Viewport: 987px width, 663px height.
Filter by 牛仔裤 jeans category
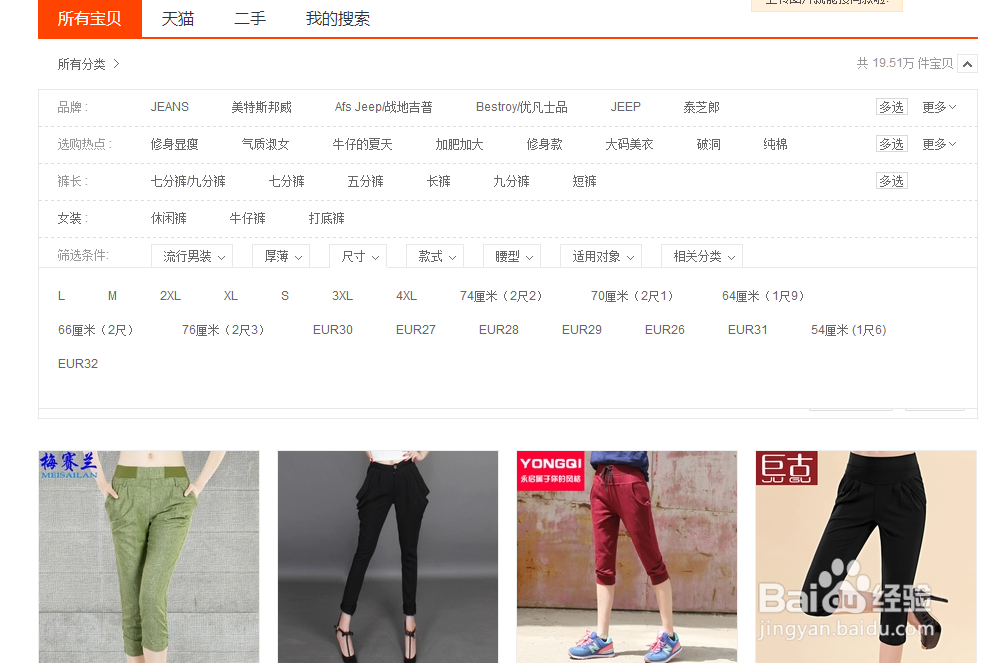click(247, 218)
